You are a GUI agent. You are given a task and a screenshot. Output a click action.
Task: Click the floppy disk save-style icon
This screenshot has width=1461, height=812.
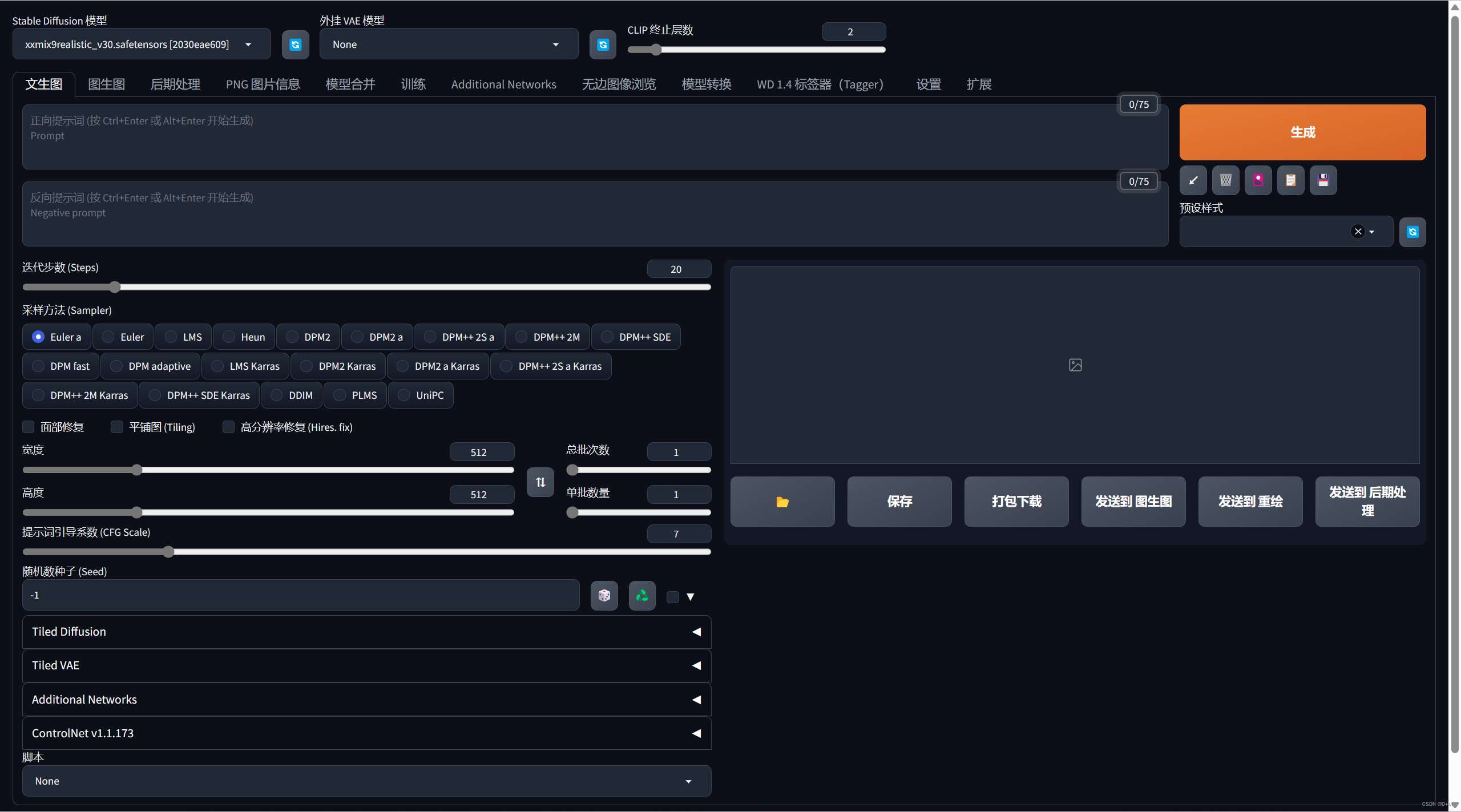1323,180
